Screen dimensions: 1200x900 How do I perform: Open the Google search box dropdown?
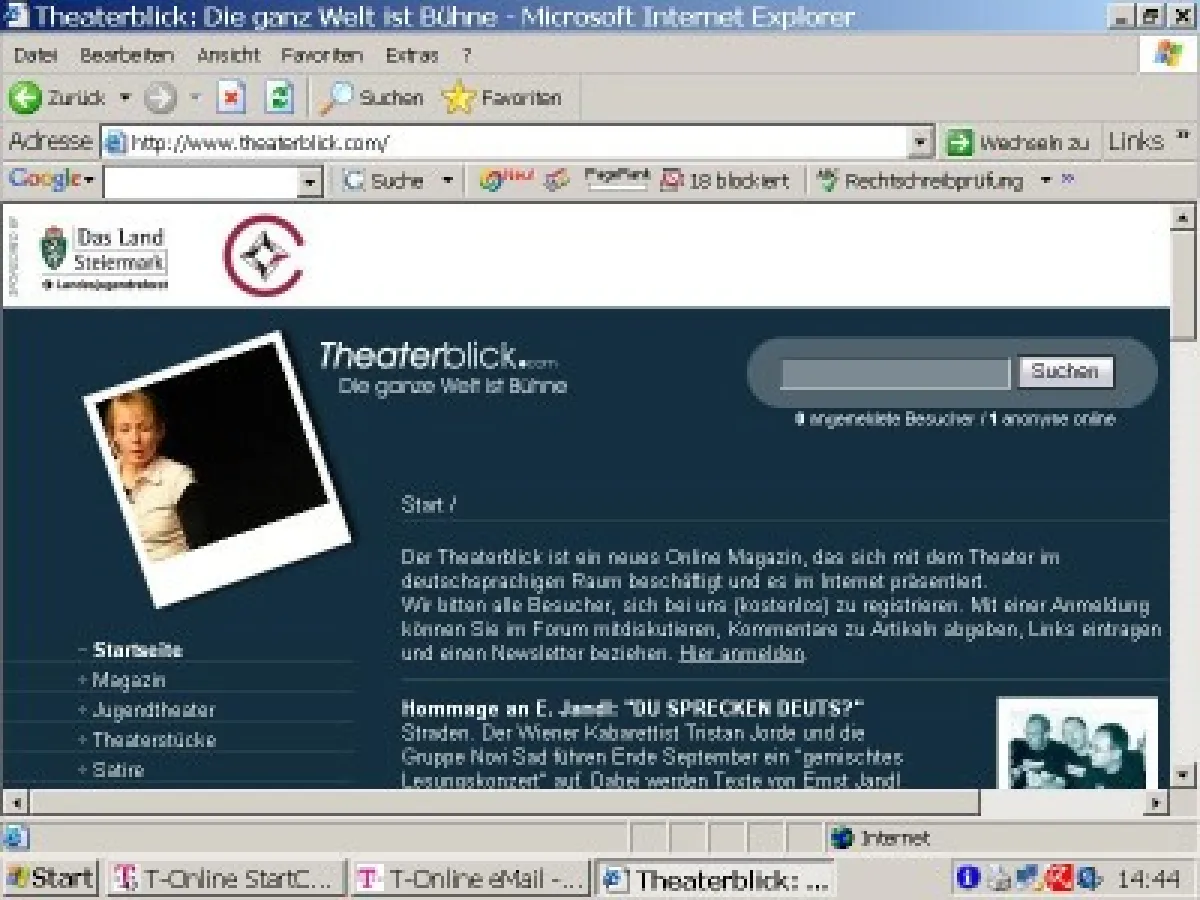(310, 182)
